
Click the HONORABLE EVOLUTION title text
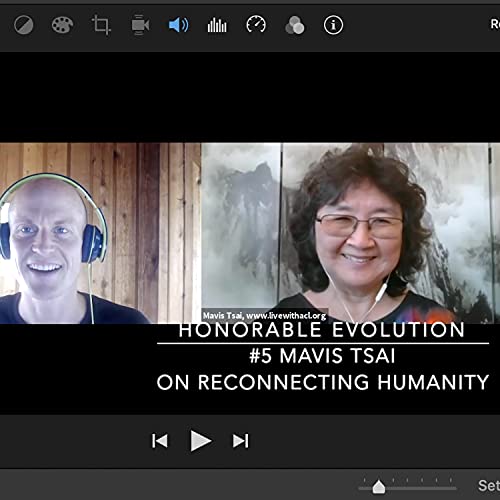click(x=322, y=330)
